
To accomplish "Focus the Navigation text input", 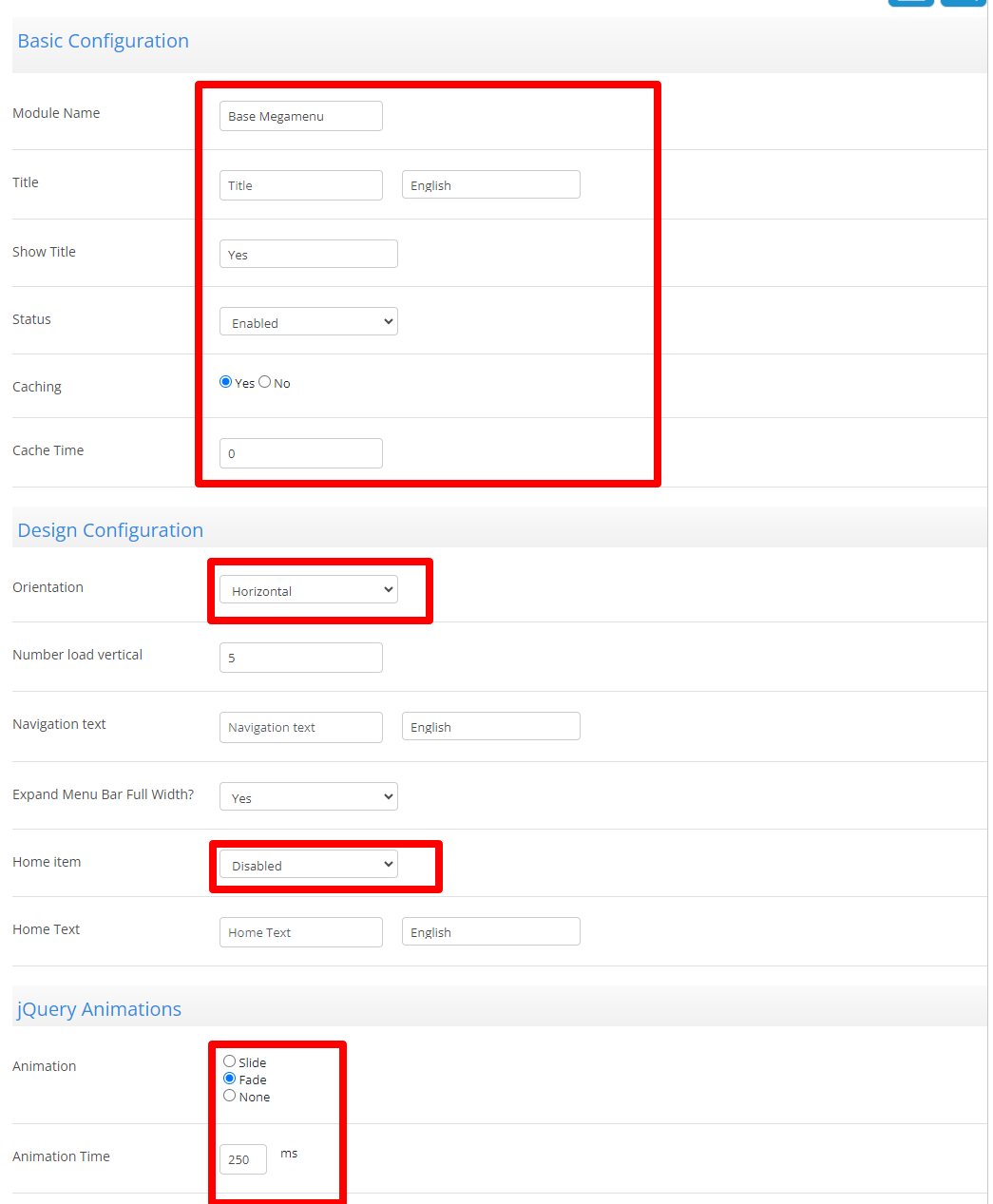I will pyautogui.click(x=300, y=727).
